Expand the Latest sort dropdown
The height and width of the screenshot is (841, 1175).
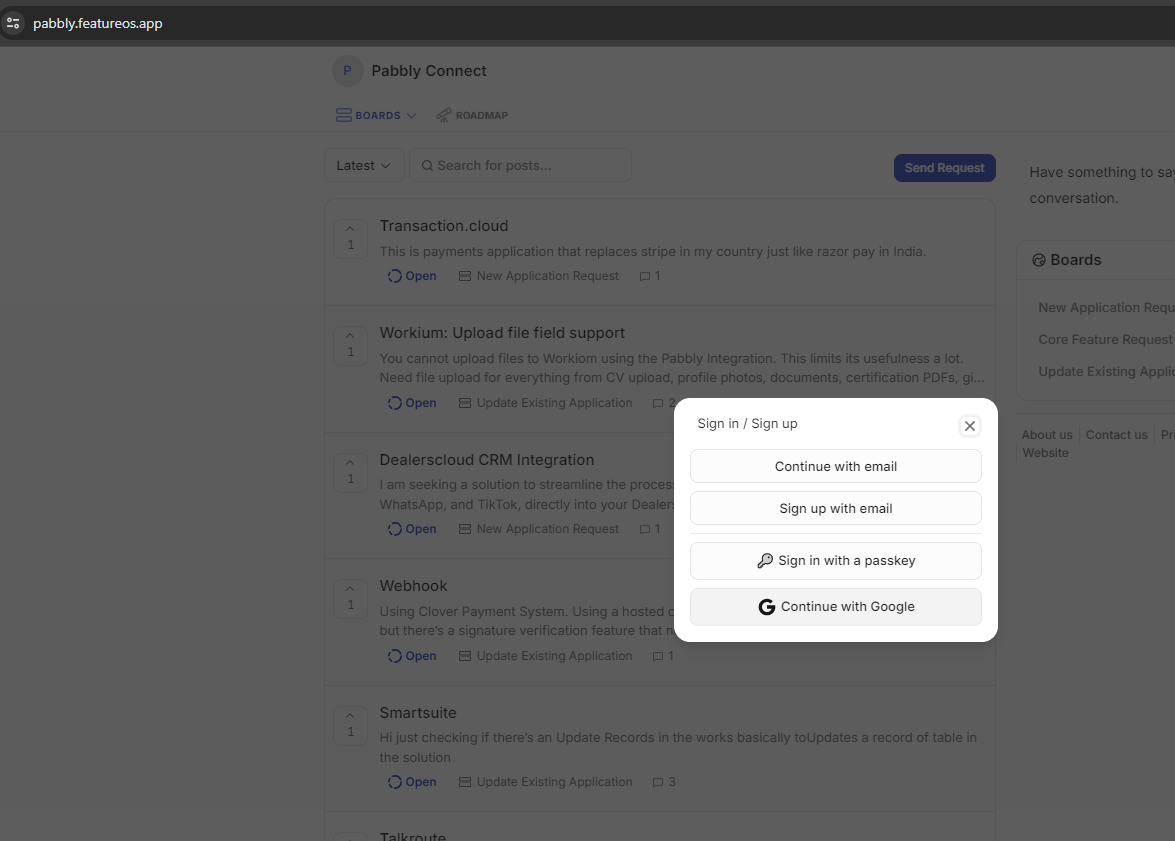(x=364, y=166)
